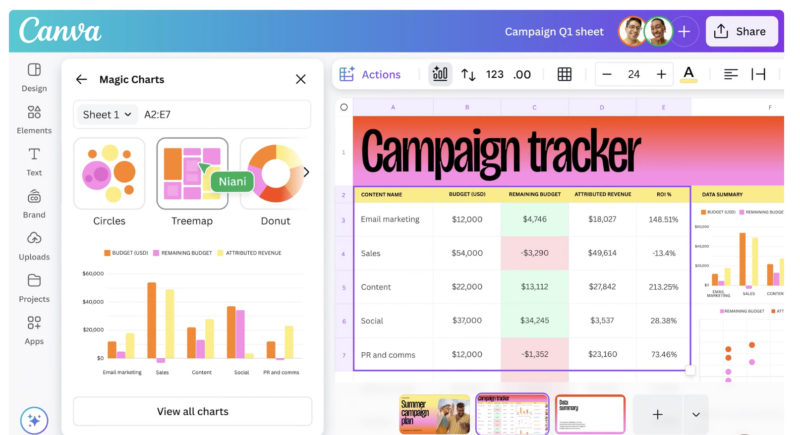Select column D header
Viewport: 800px width, 435px height.
pyautogui.click(x=602, y=107)
